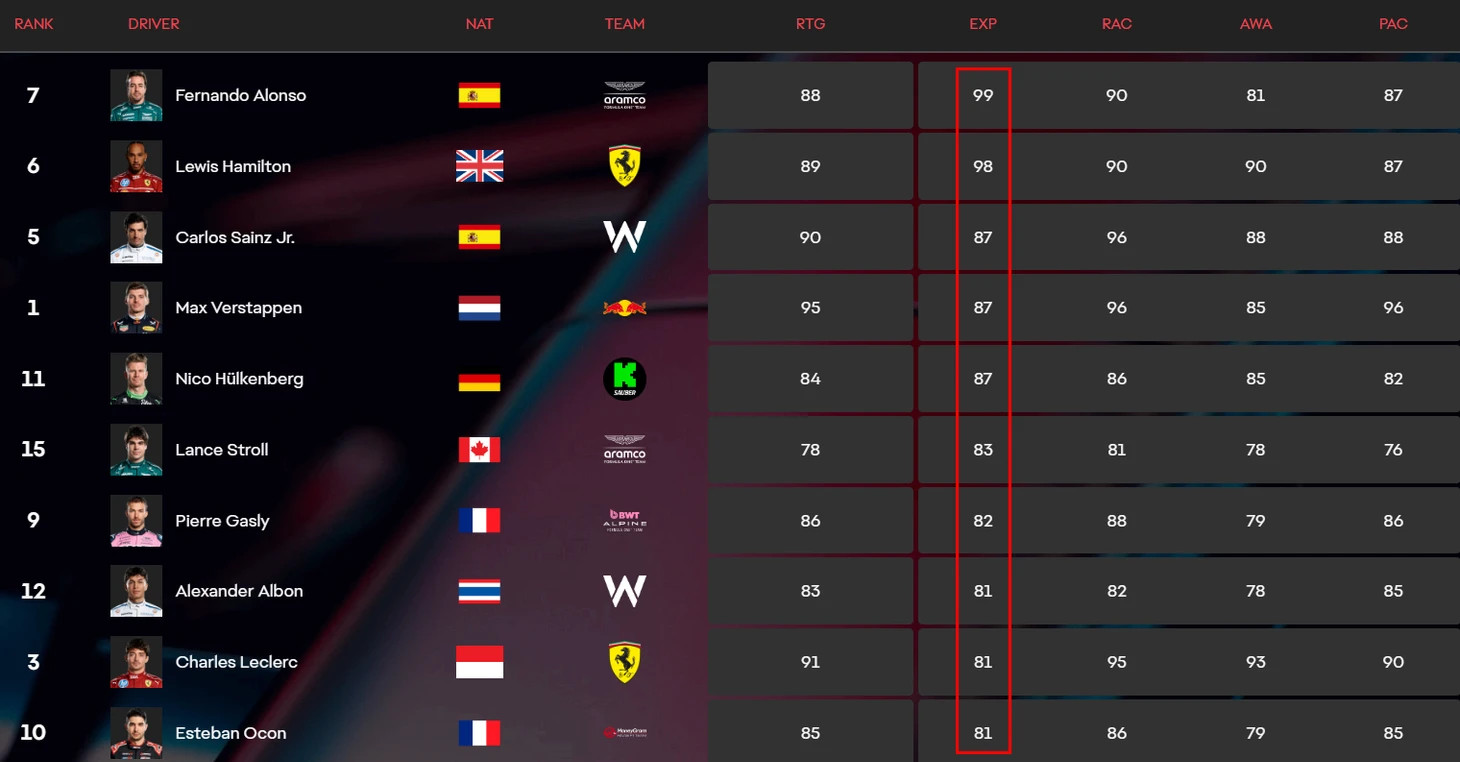Click Nico Hülkenberg's driver portrait
Image resolution: width=1460 pixels, height=762 pixels.
point(136,379)
